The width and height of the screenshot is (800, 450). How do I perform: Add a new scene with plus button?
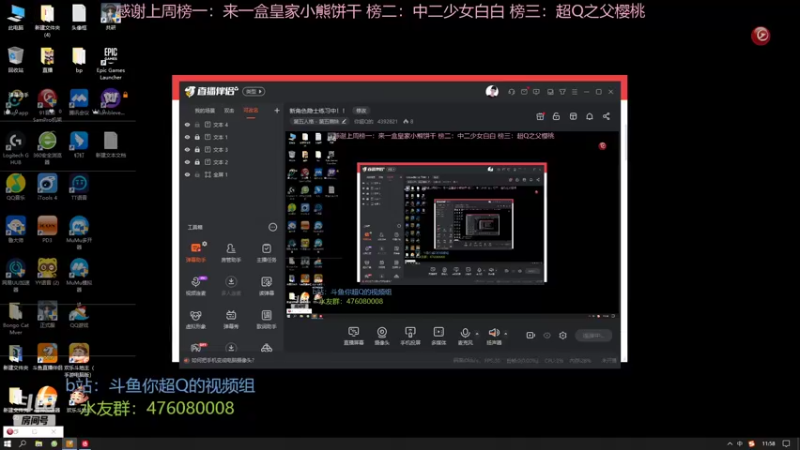pos(277,110)
